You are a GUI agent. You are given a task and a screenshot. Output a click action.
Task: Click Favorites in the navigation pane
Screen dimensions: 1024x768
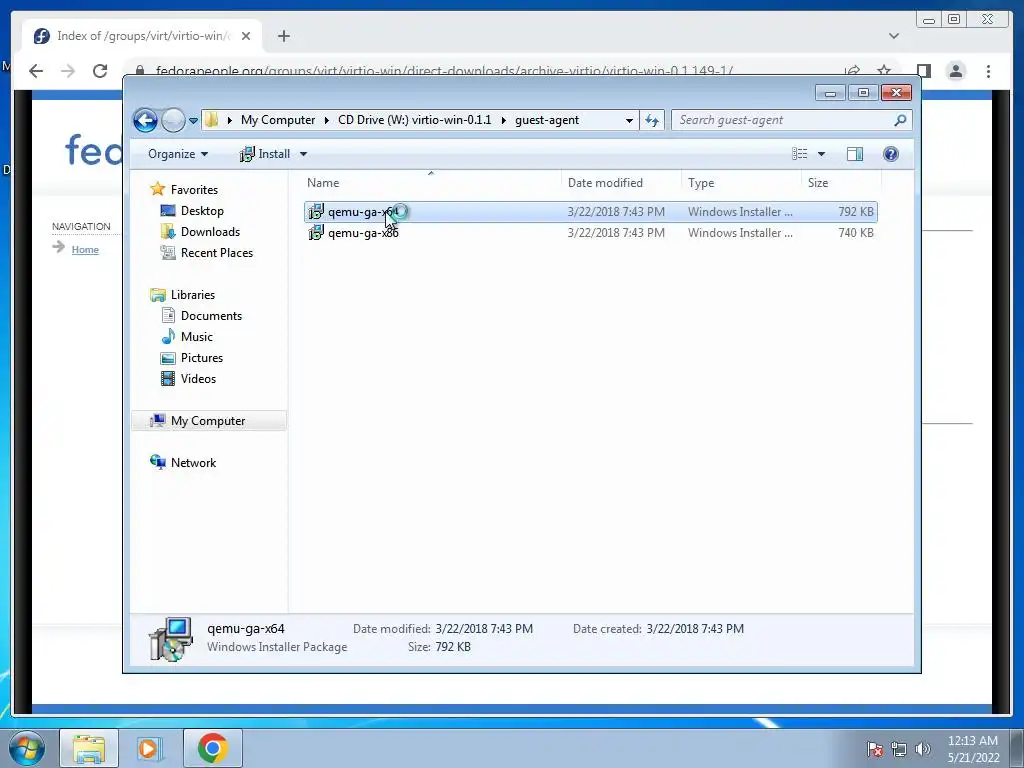[194, 190]
